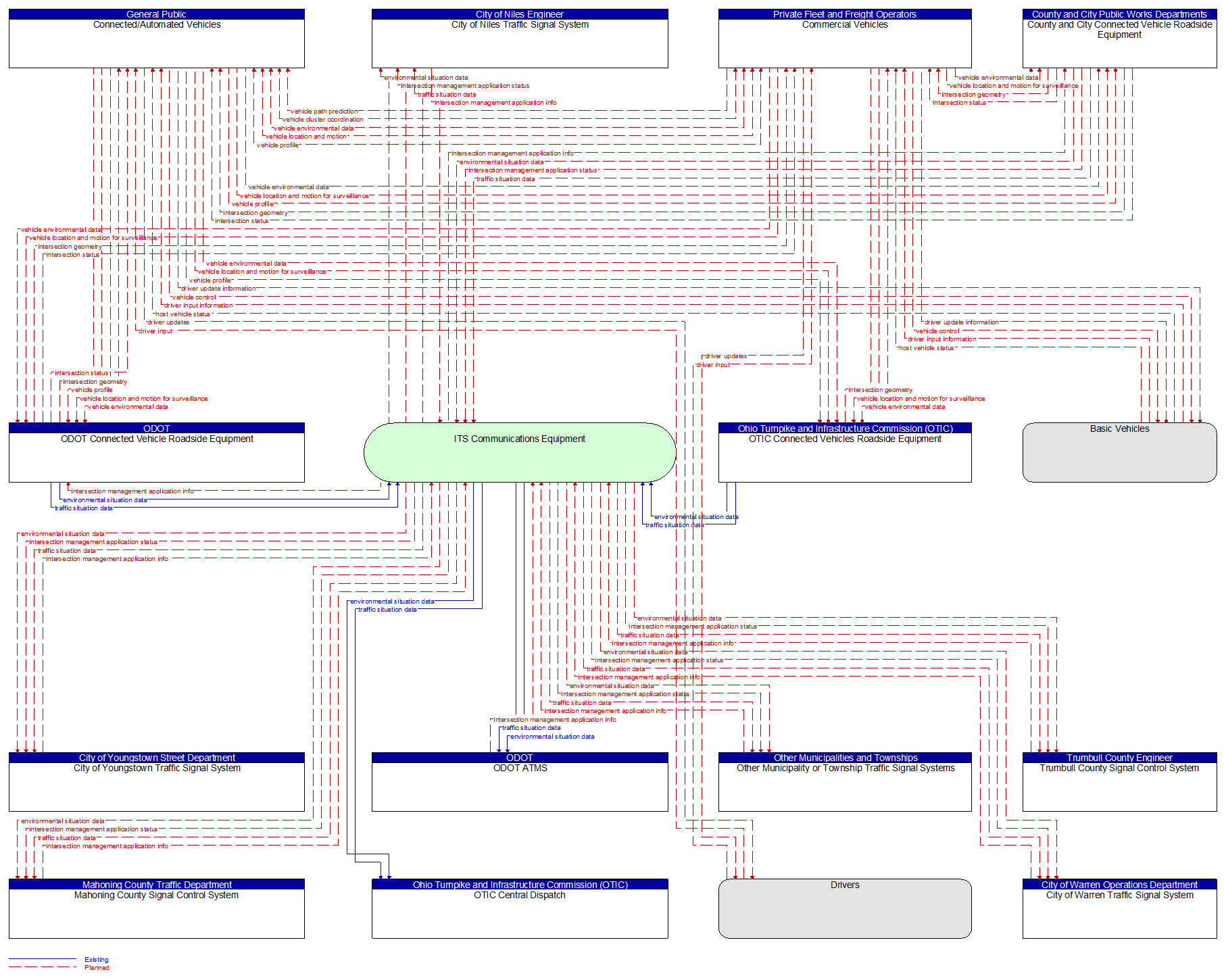Image resolution: width=1224 pixels, height=980 pixels.
Task: Select the County and City Public Works Departments header
Action: click(1119, 14)
